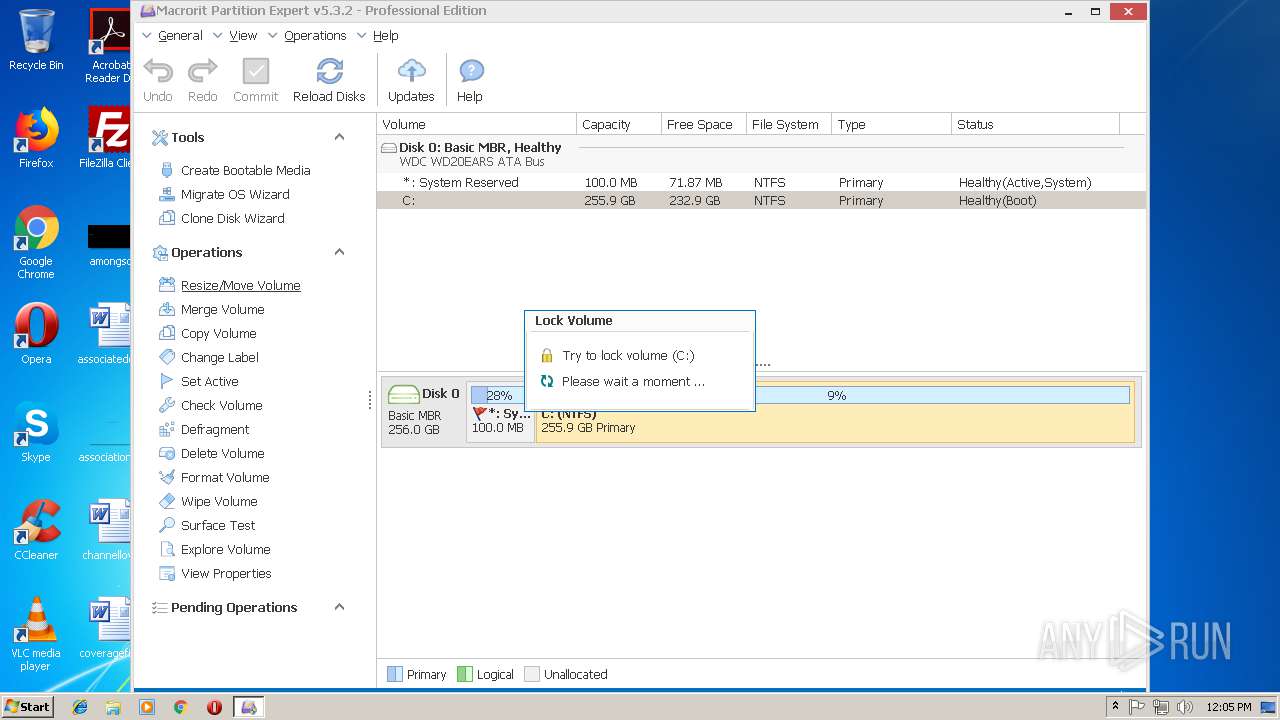1280x720 pixels.
Task: Click the Set Active flag icon
Action: click(167, 381)
